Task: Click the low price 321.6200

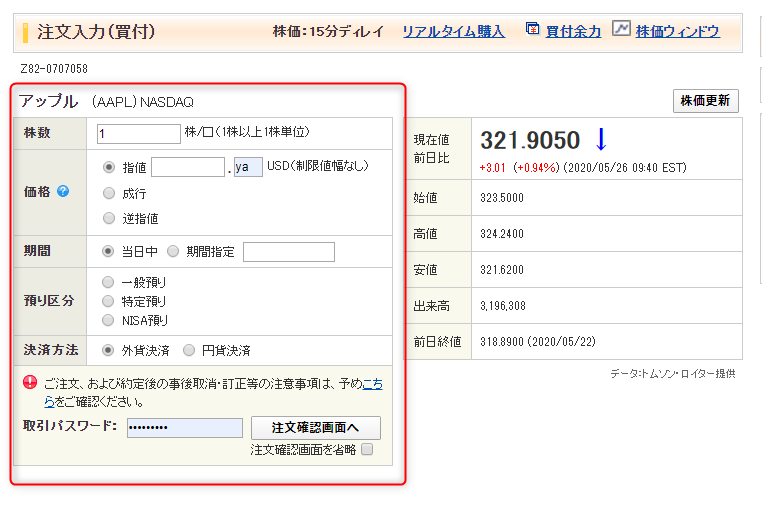Action: tap(502, 270)
